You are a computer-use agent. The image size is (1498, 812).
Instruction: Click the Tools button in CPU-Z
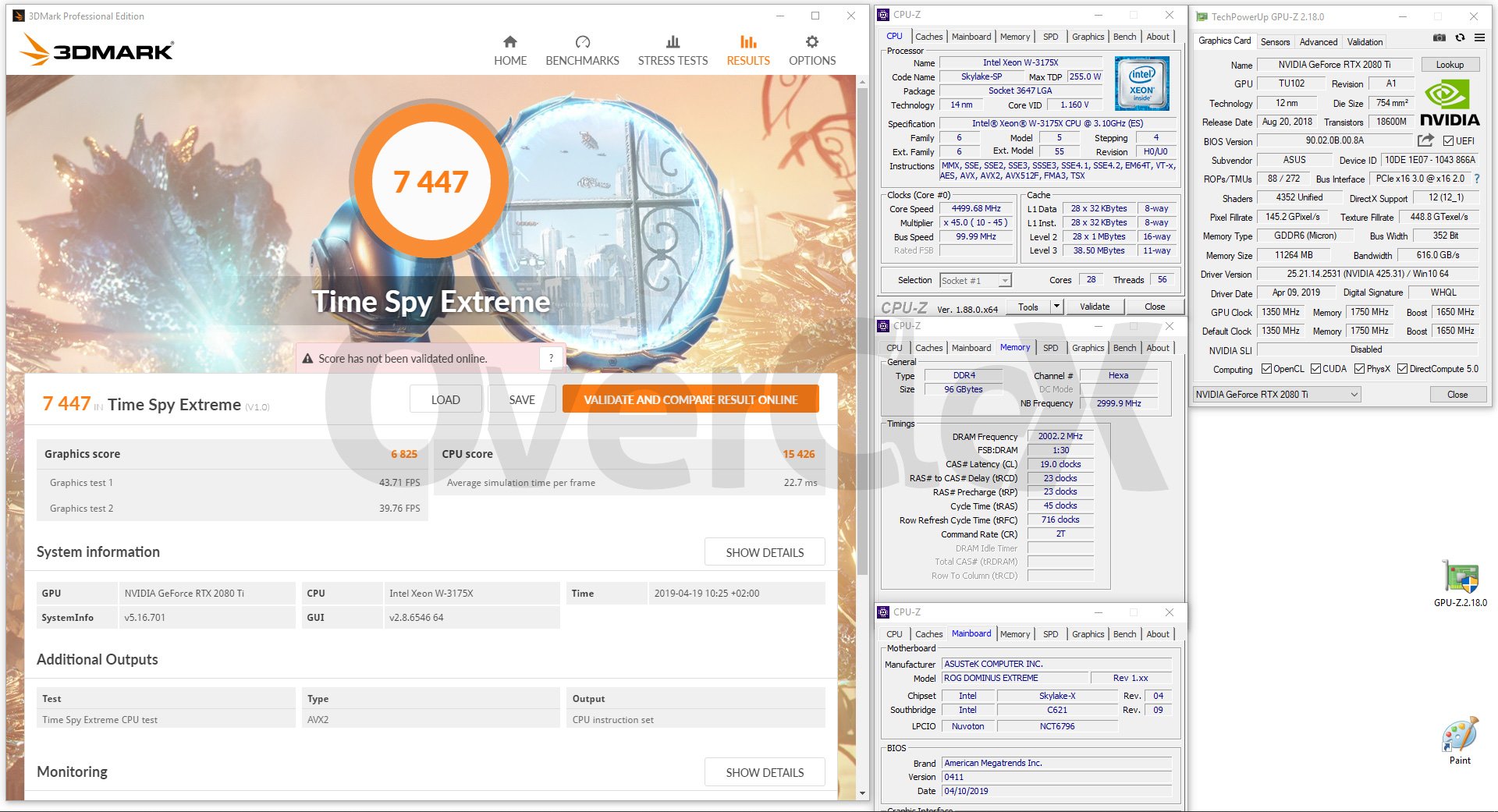point(1028,307)
